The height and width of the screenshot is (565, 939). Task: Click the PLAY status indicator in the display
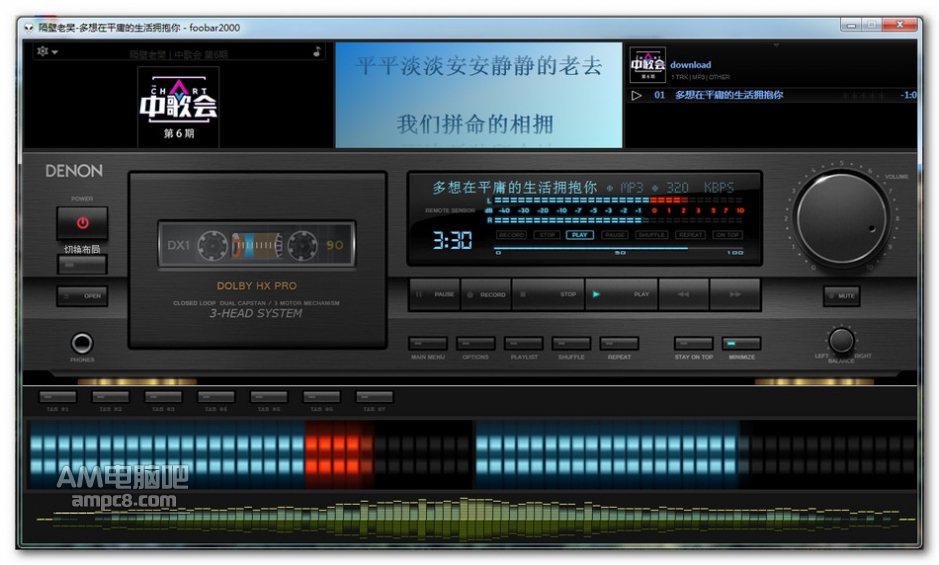tap(580, 235)
